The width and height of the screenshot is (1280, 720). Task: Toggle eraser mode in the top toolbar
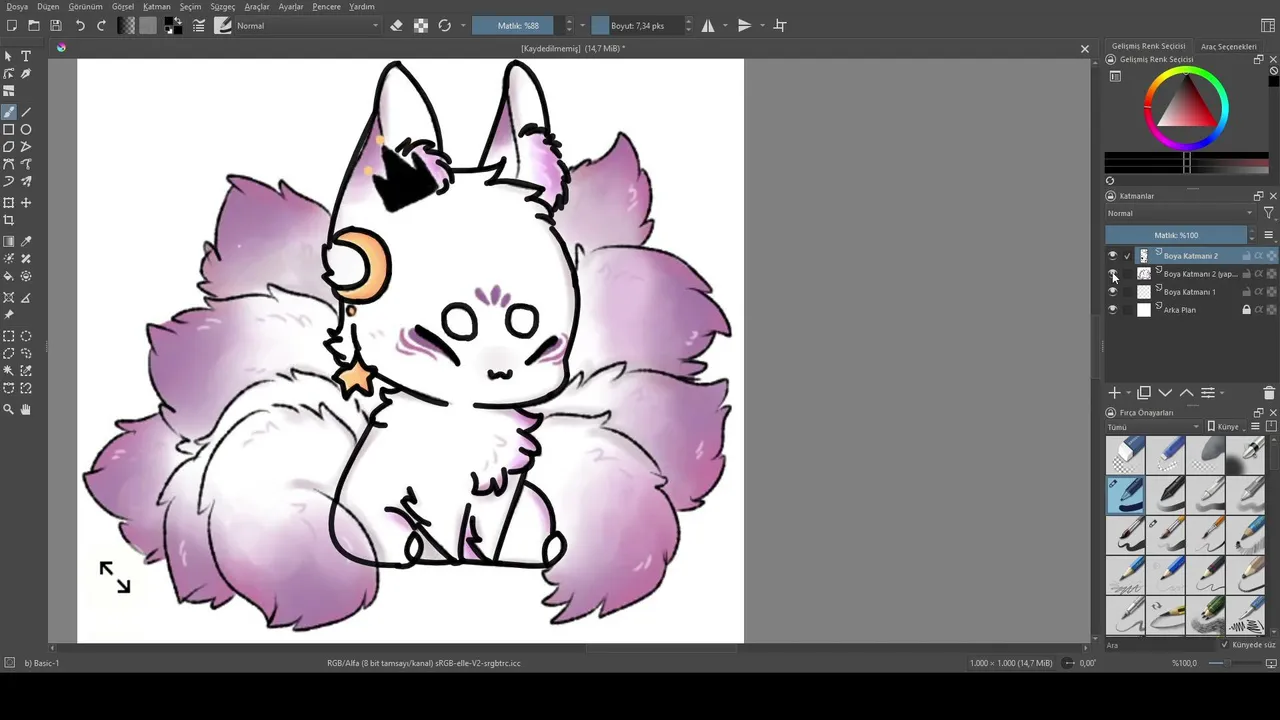(396, 25)
